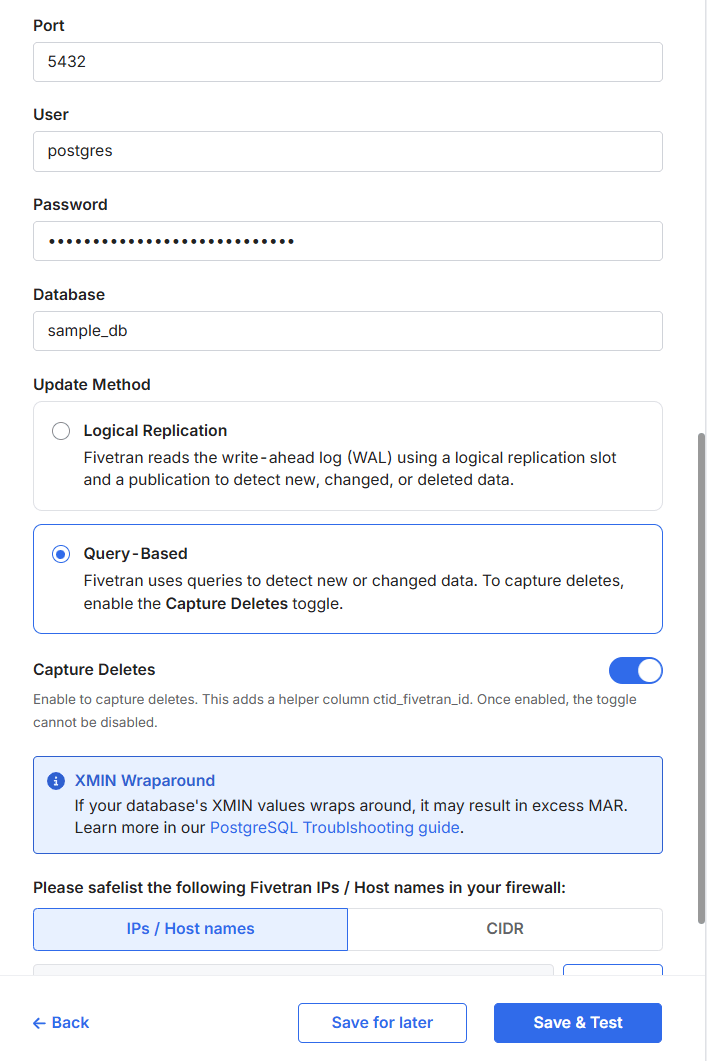Switch to the CIDR tab
The height and width of the screenshot is (1061, 707).
(504, 929)
